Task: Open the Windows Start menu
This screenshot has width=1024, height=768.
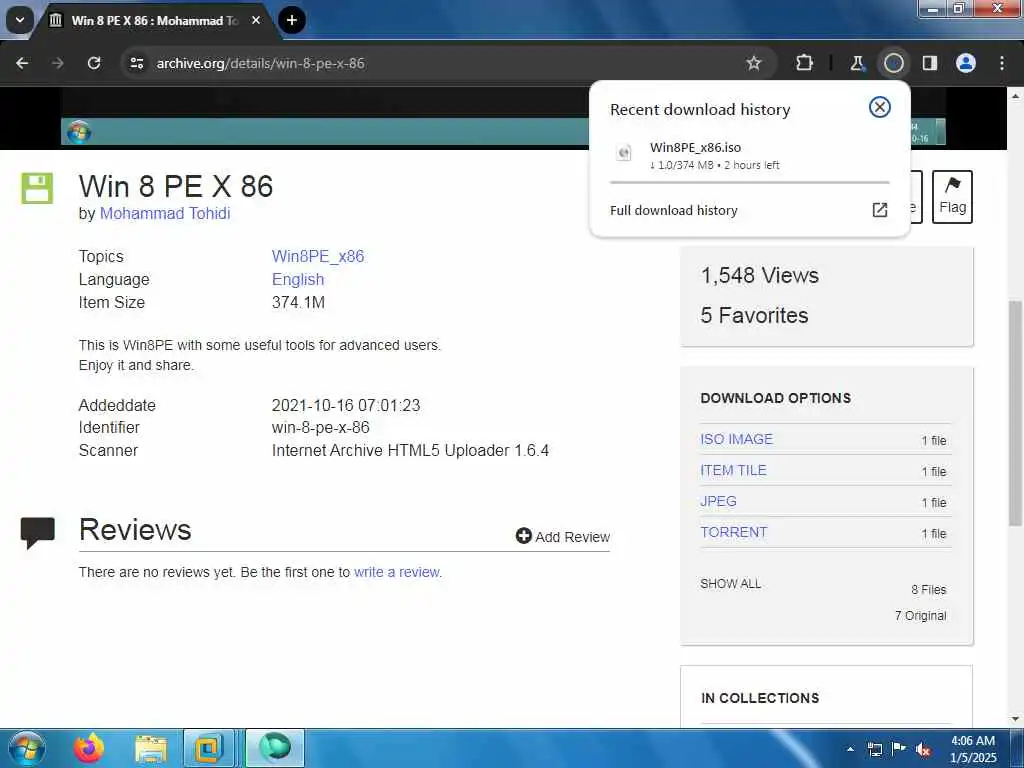Action: 27,748
